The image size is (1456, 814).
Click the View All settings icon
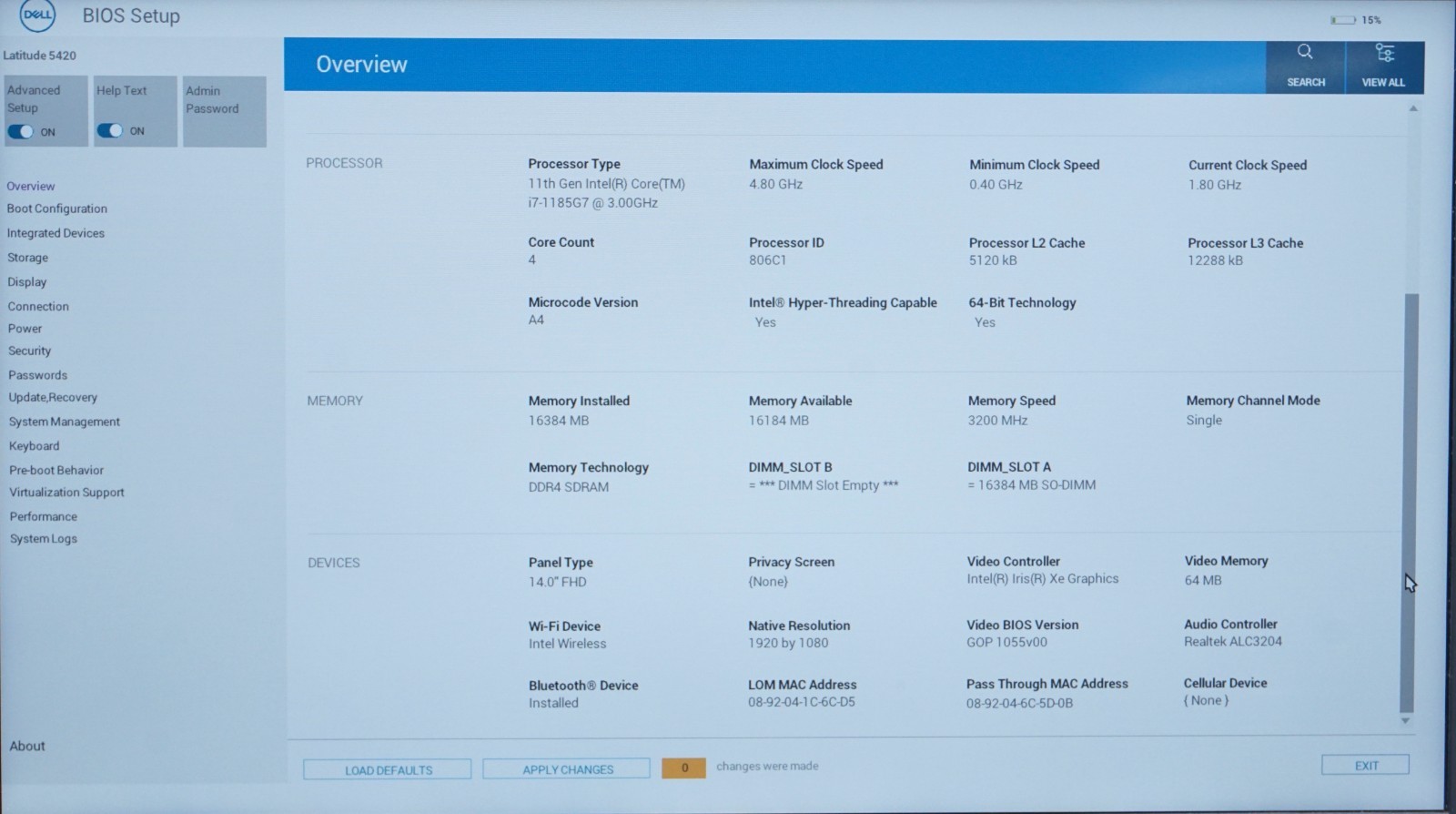click(1384, 53)
